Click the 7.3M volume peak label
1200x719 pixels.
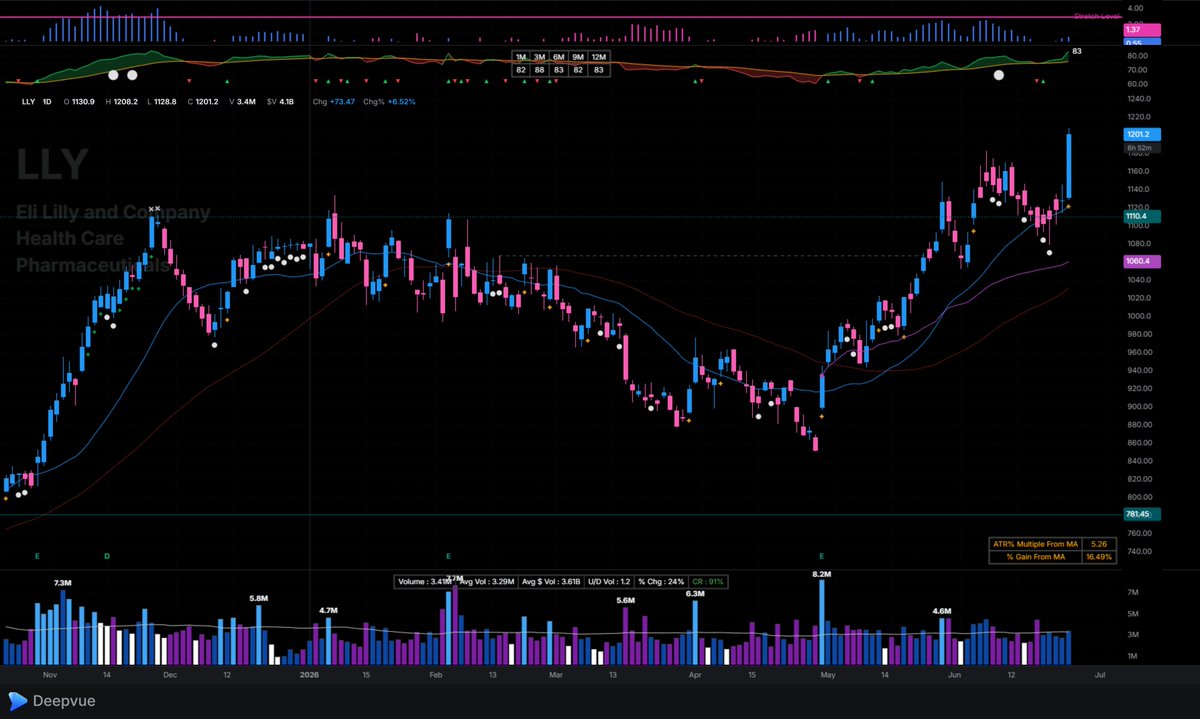click(x=62, y=582)
